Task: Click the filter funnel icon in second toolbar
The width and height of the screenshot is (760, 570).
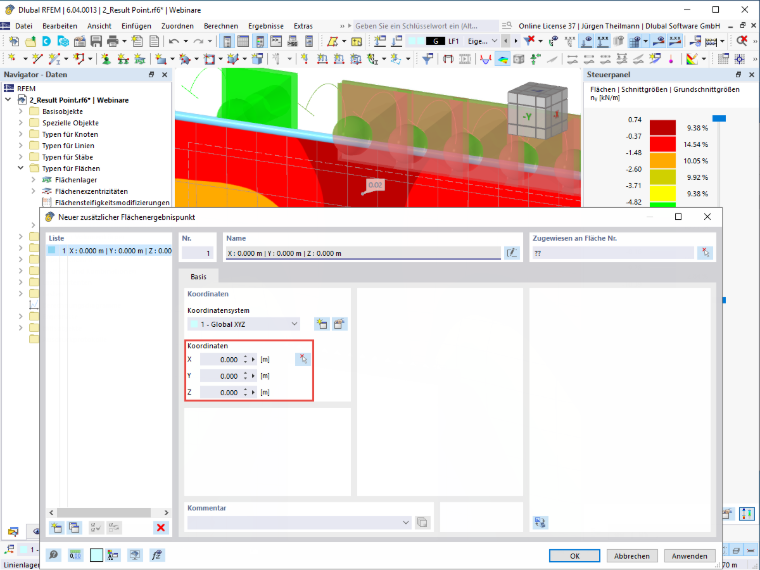Action: (427, 59)
